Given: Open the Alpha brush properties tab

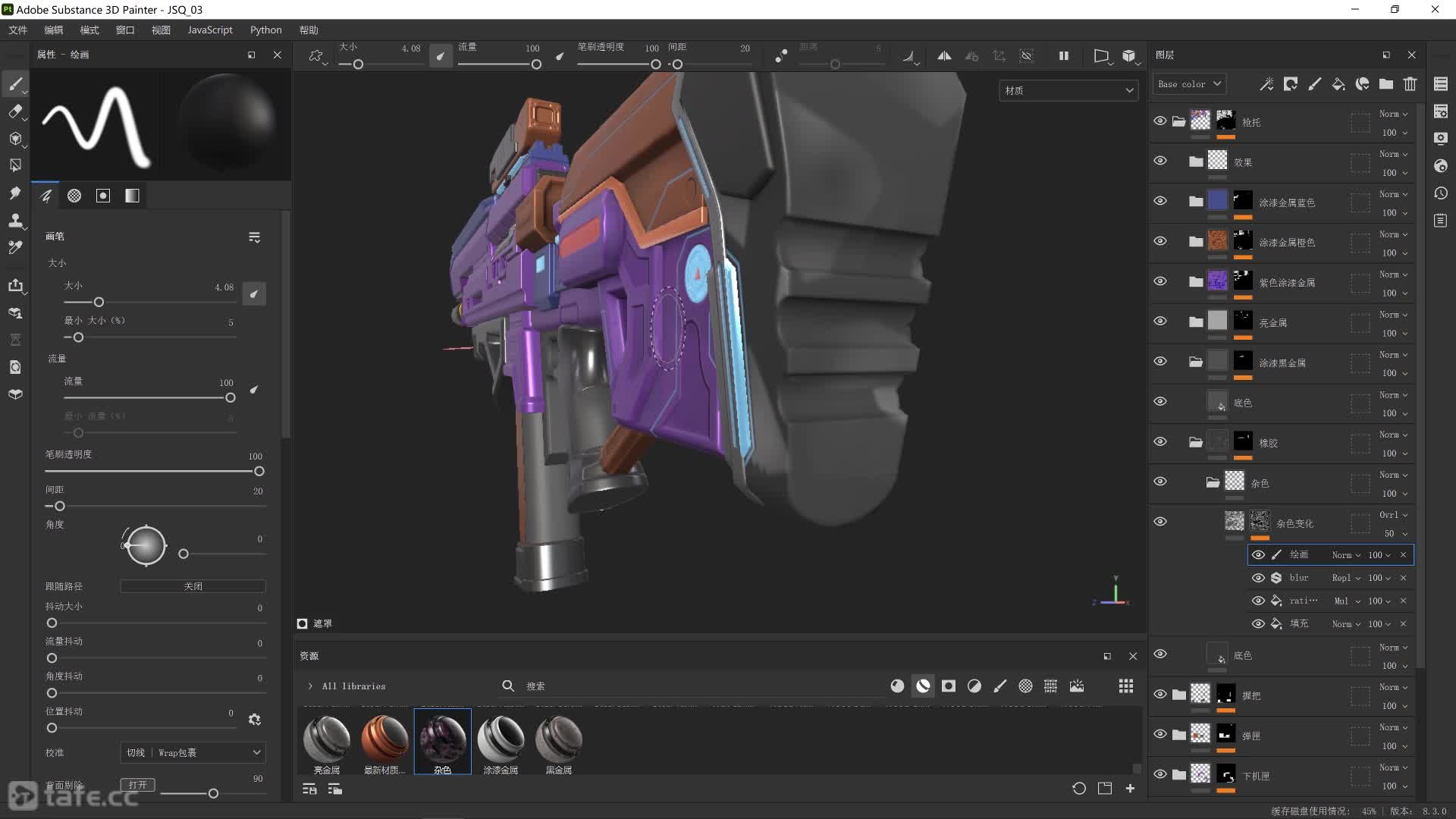Looking at the screenshot, I should tap(74, 196).
